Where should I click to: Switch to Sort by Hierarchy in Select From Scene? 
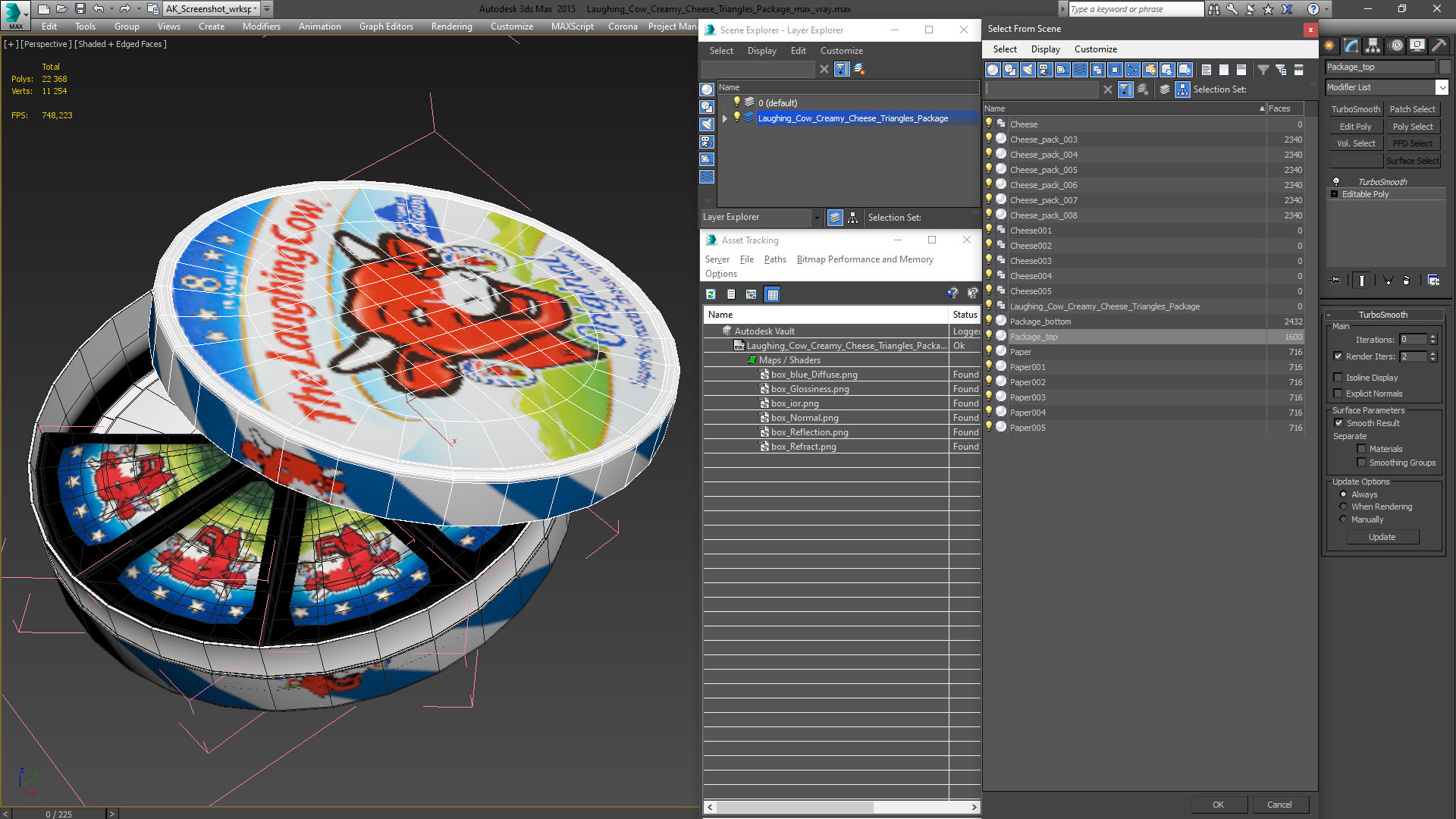1182,89
